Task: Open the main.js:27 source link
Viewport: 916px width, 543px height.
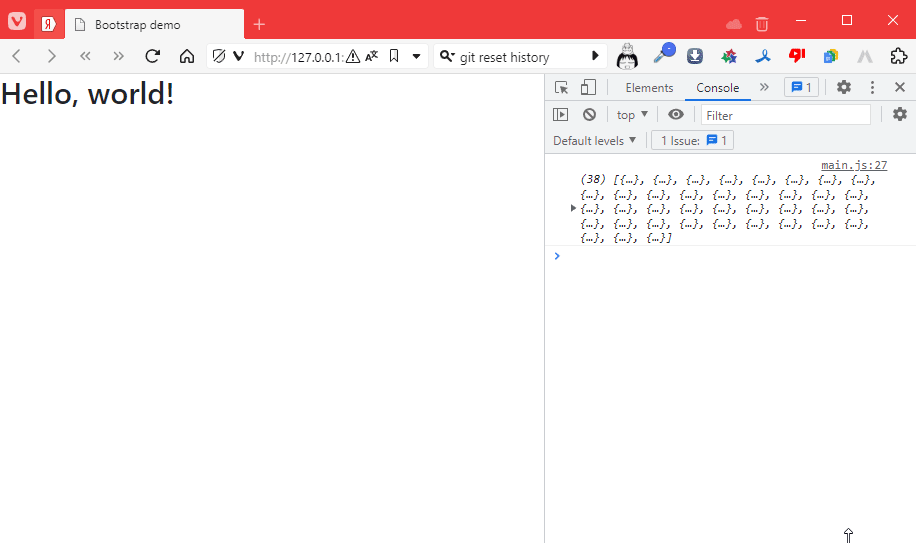Action: pos(853,165)
